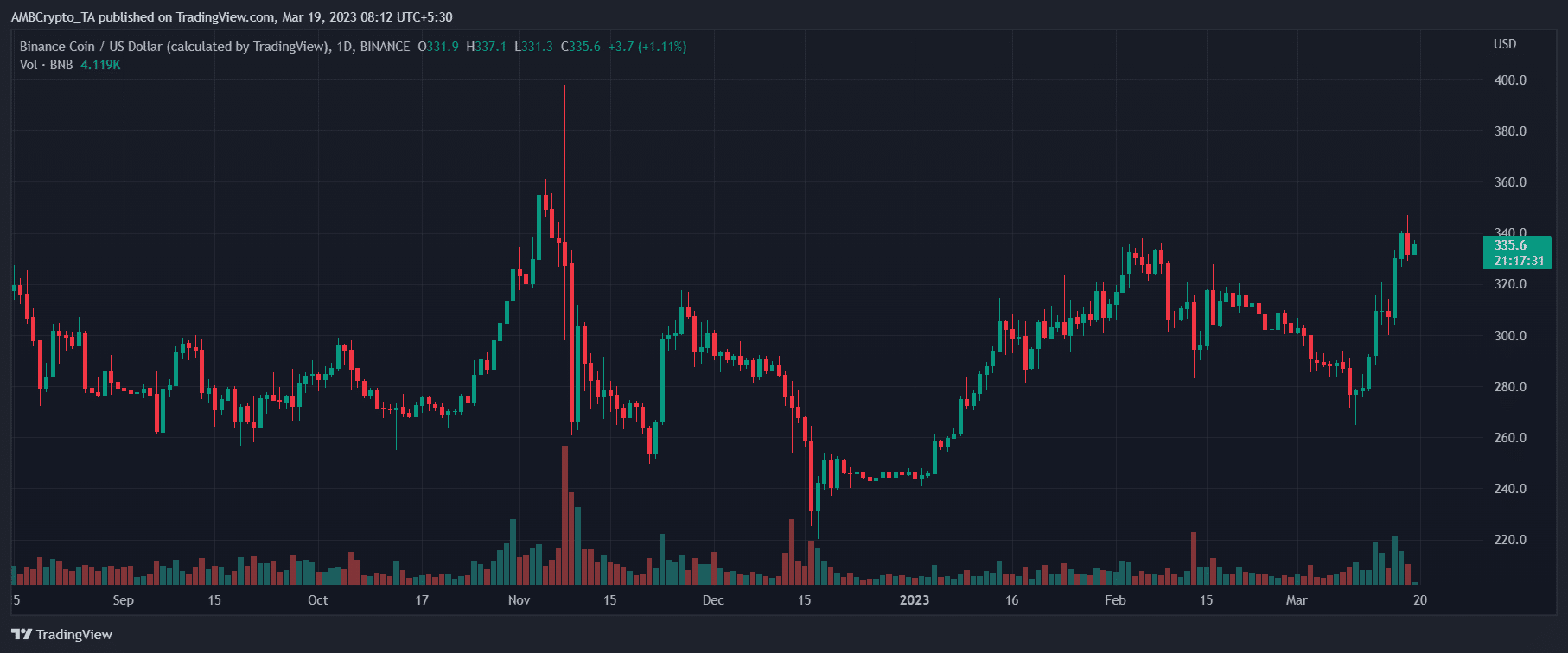Screen dimensions: 1568x653
Task: Click the Mar label on time axis
Action: click(x=1297, y=600)
